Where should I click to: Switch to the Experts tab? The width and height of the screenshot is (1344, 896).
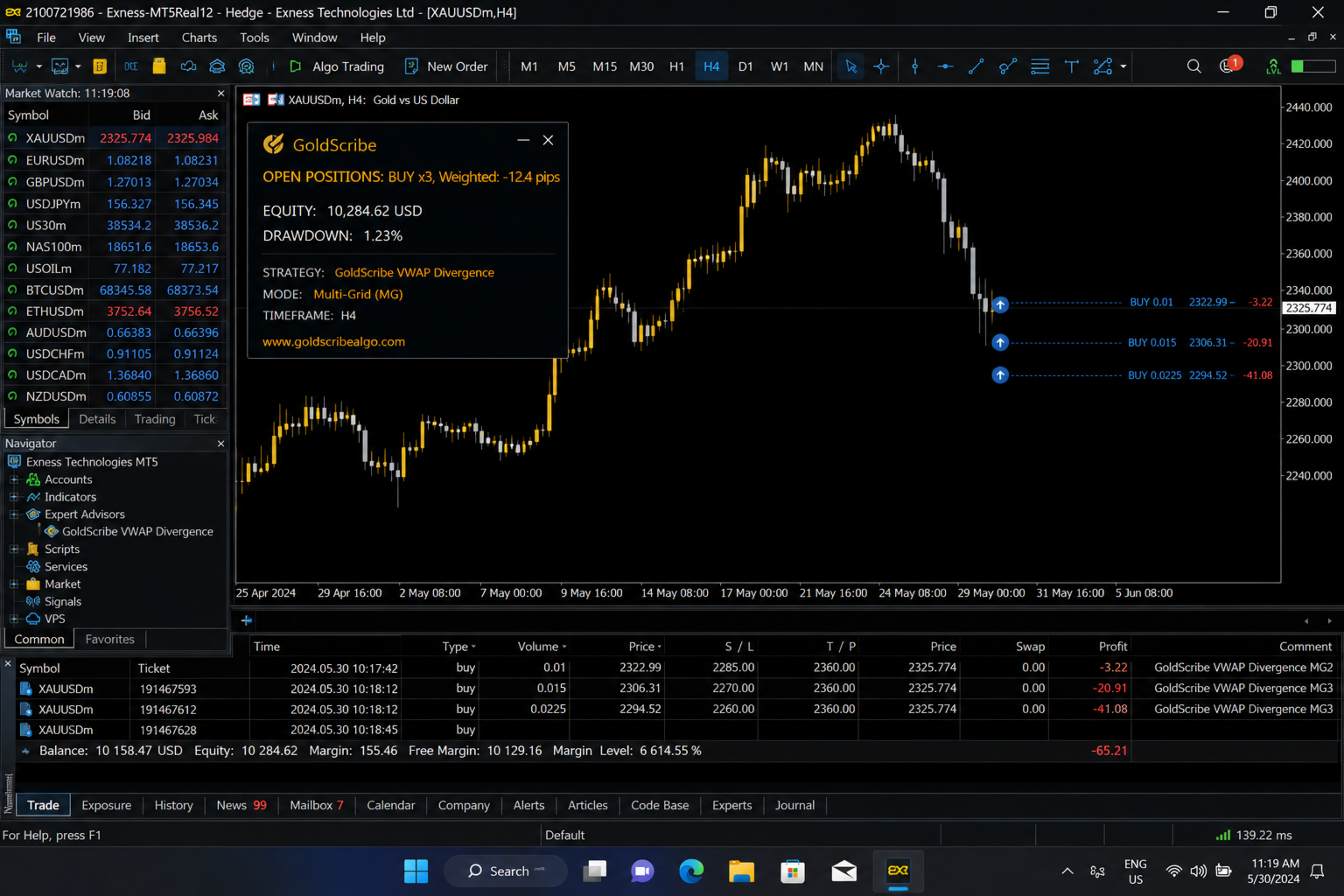coord(731,805)
